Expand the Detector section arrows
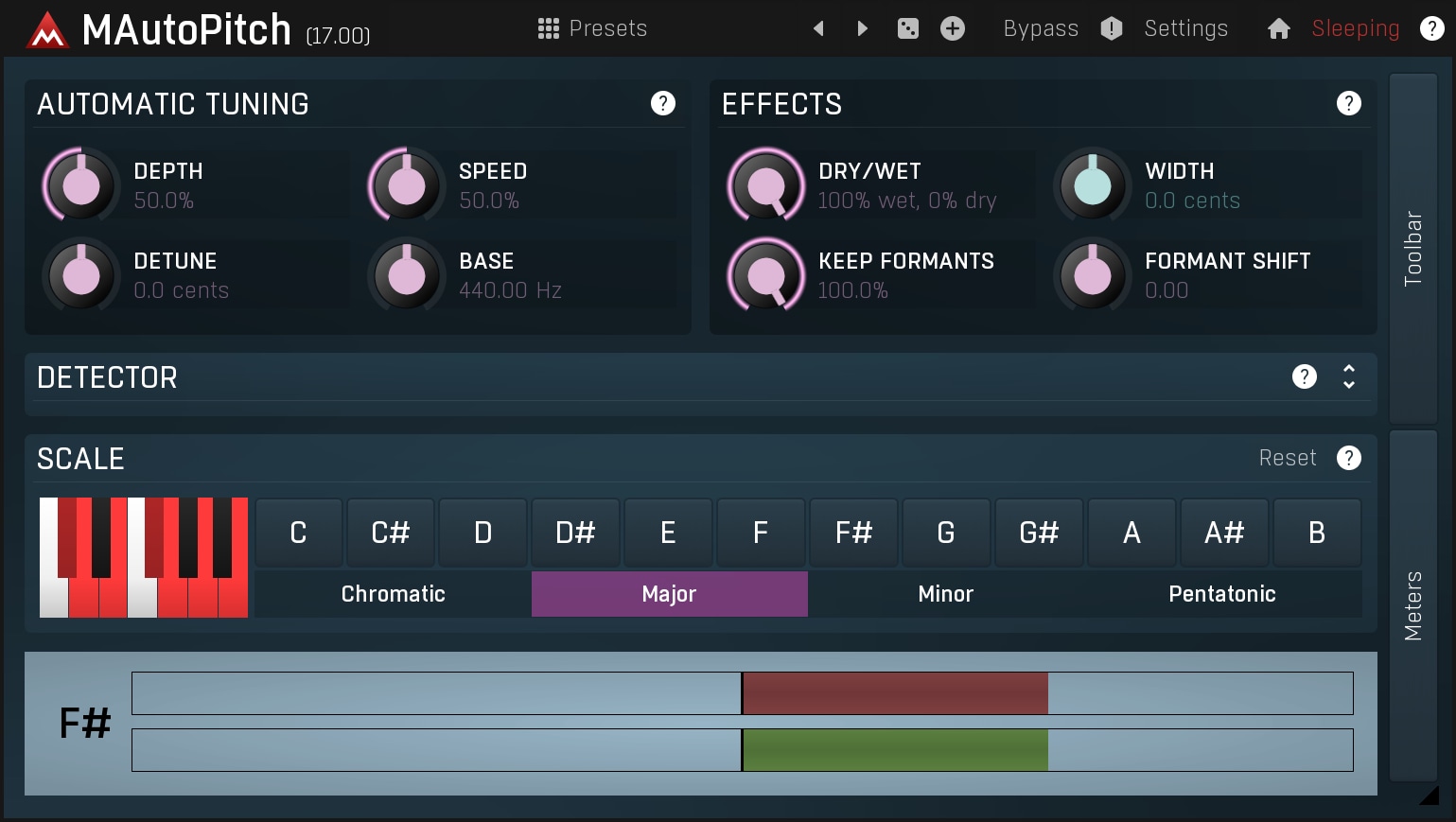 [x=1348, y=376]
